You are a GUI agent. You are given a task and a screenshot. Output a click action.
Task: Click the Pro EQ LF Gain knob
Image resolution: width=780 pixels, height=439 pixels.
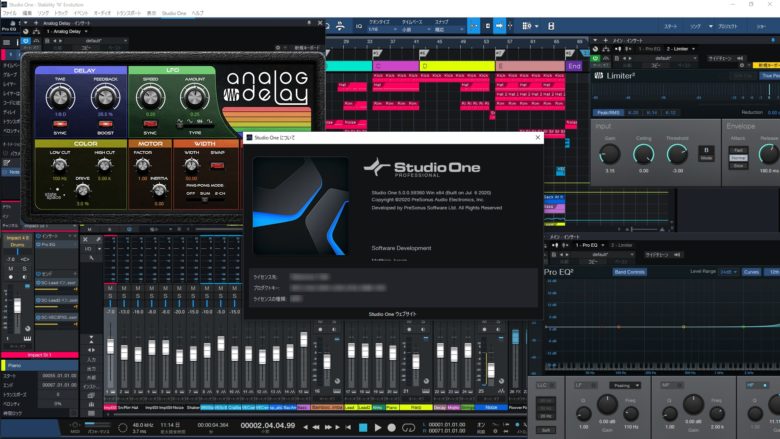pyautogui.click(x=607, y=406)
